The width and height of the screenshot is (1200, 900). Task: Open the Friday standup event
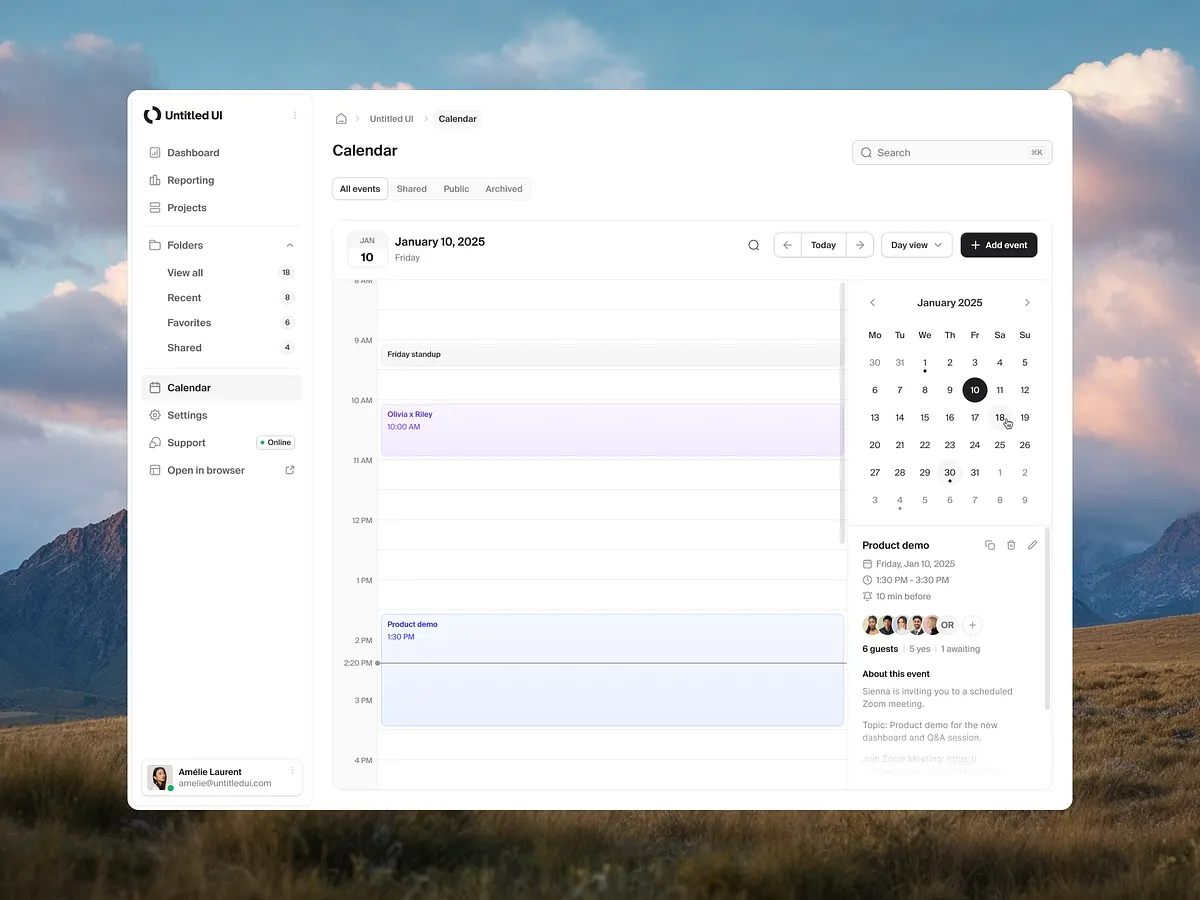(x=612, y=354)
